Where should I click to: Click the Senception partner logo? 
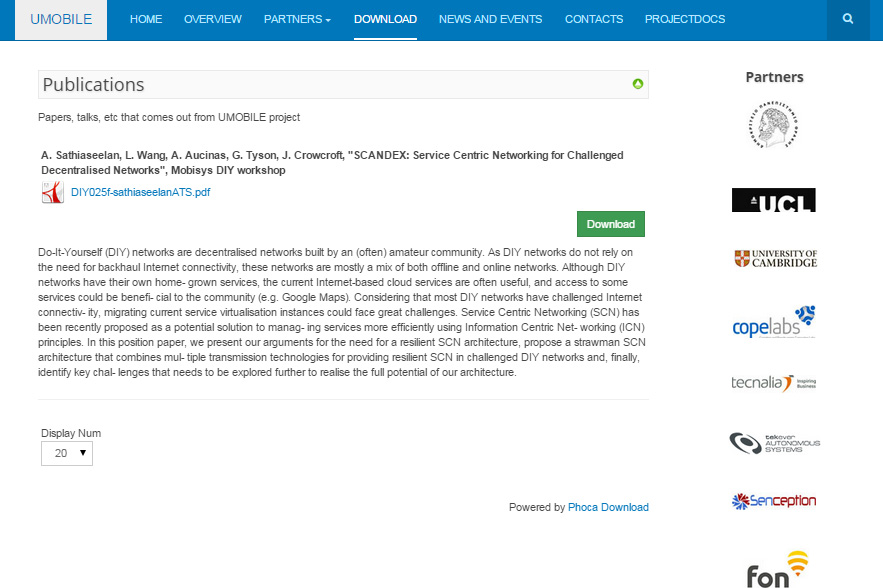[774, 501]
